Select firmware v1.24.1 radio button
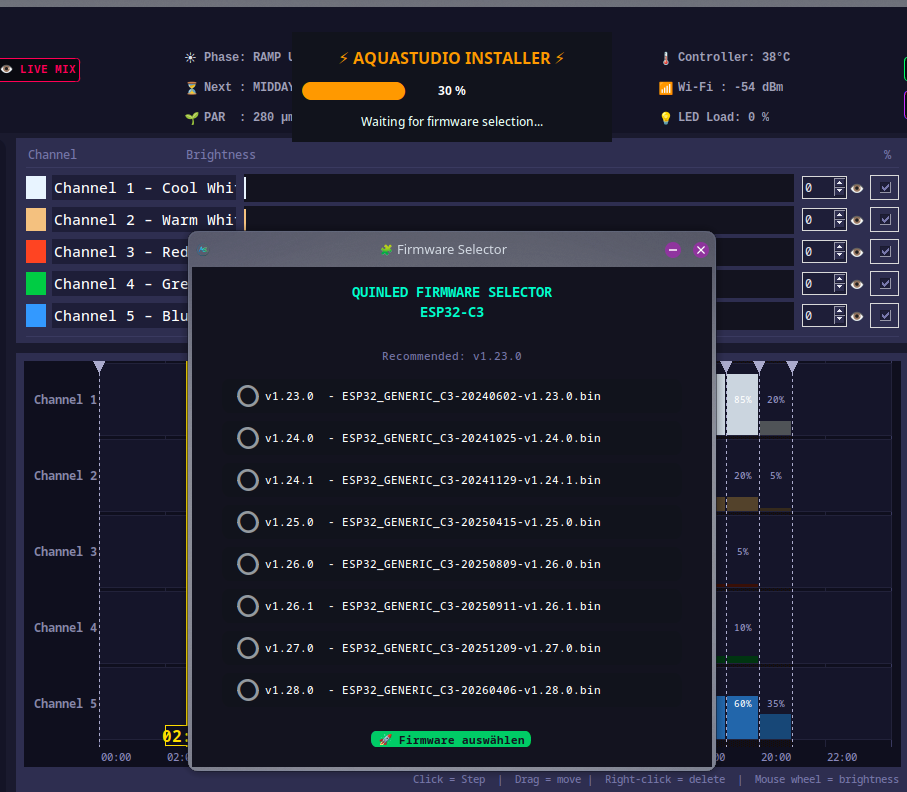The image size is (907, 792). pos(248,480)
